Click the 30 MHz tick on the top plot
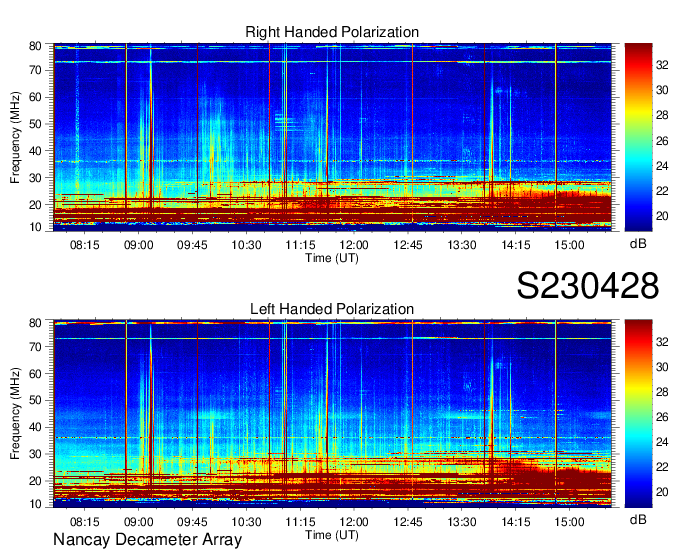 pos(36,178)
